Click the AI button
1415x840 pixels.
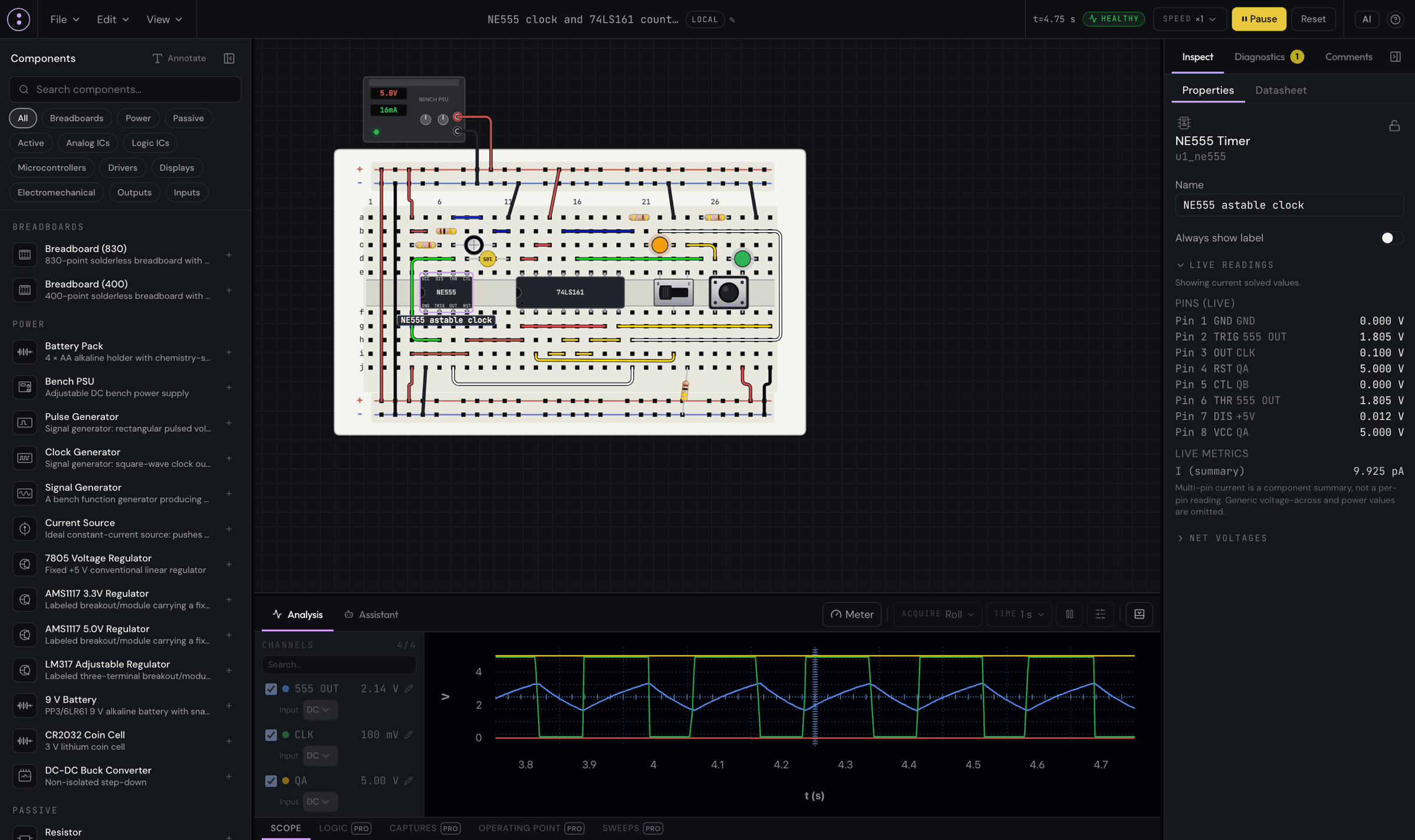point(1366,19)
